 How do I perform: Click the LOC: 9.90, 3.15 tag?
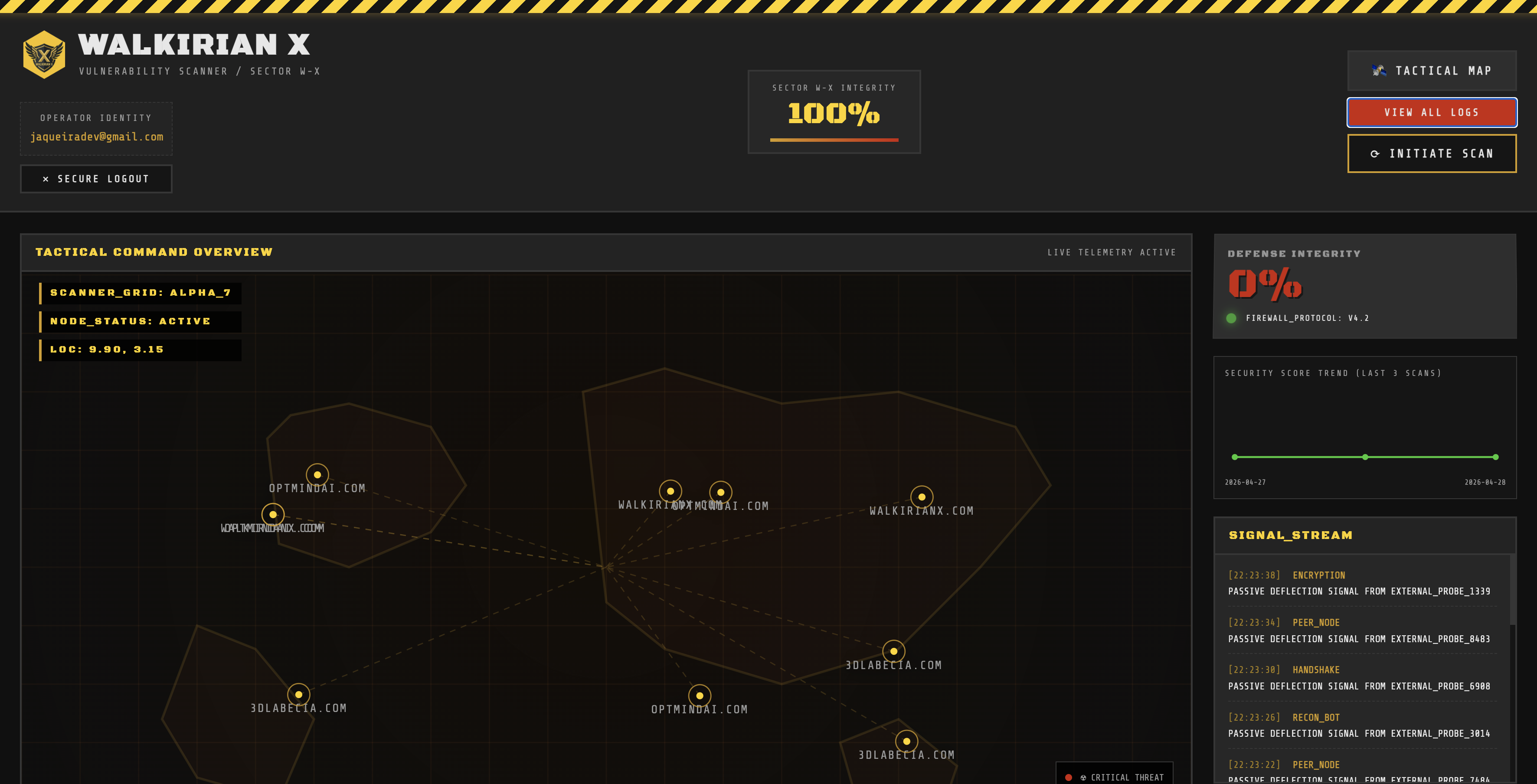tap(140, 350)
